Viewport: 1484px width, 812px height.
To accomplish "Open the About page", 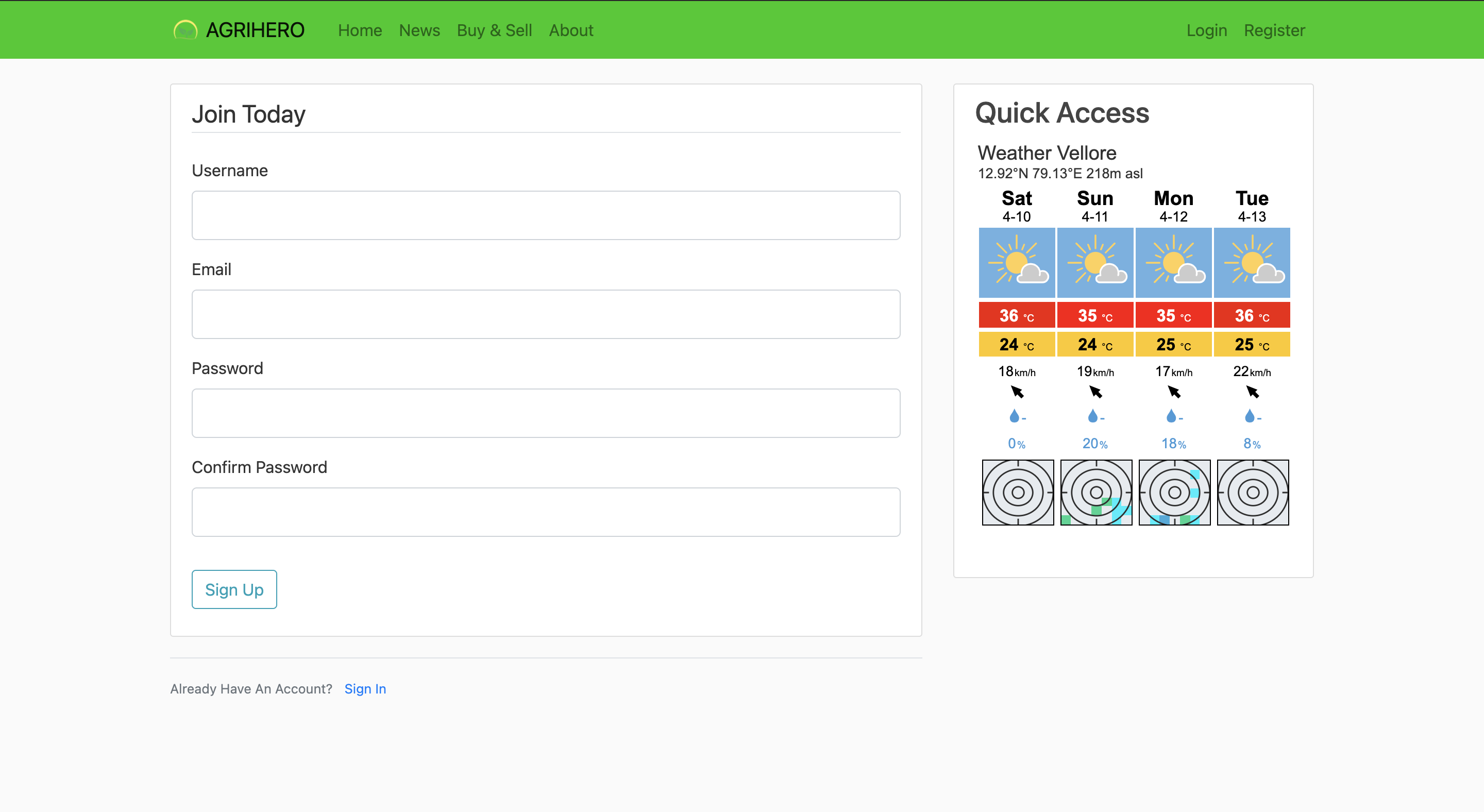I will pyautogui.click(x=570, y=30).
